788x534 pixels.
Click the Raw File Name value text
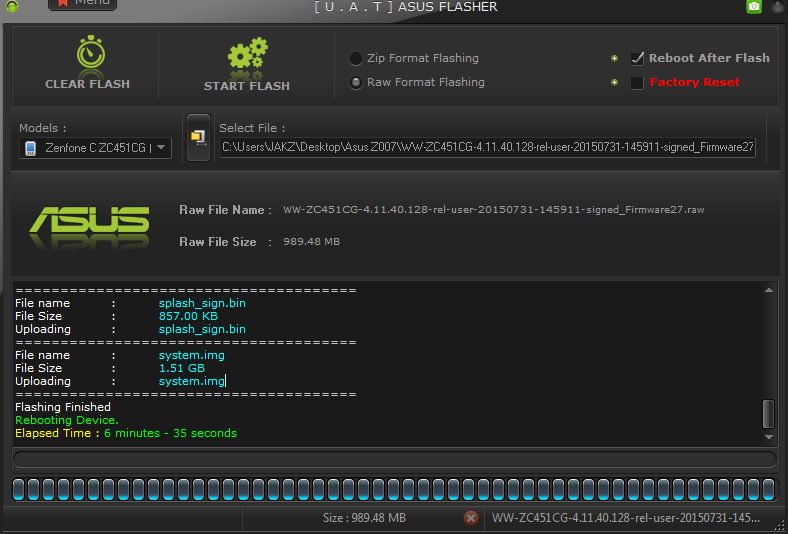[x=494, y=210]
